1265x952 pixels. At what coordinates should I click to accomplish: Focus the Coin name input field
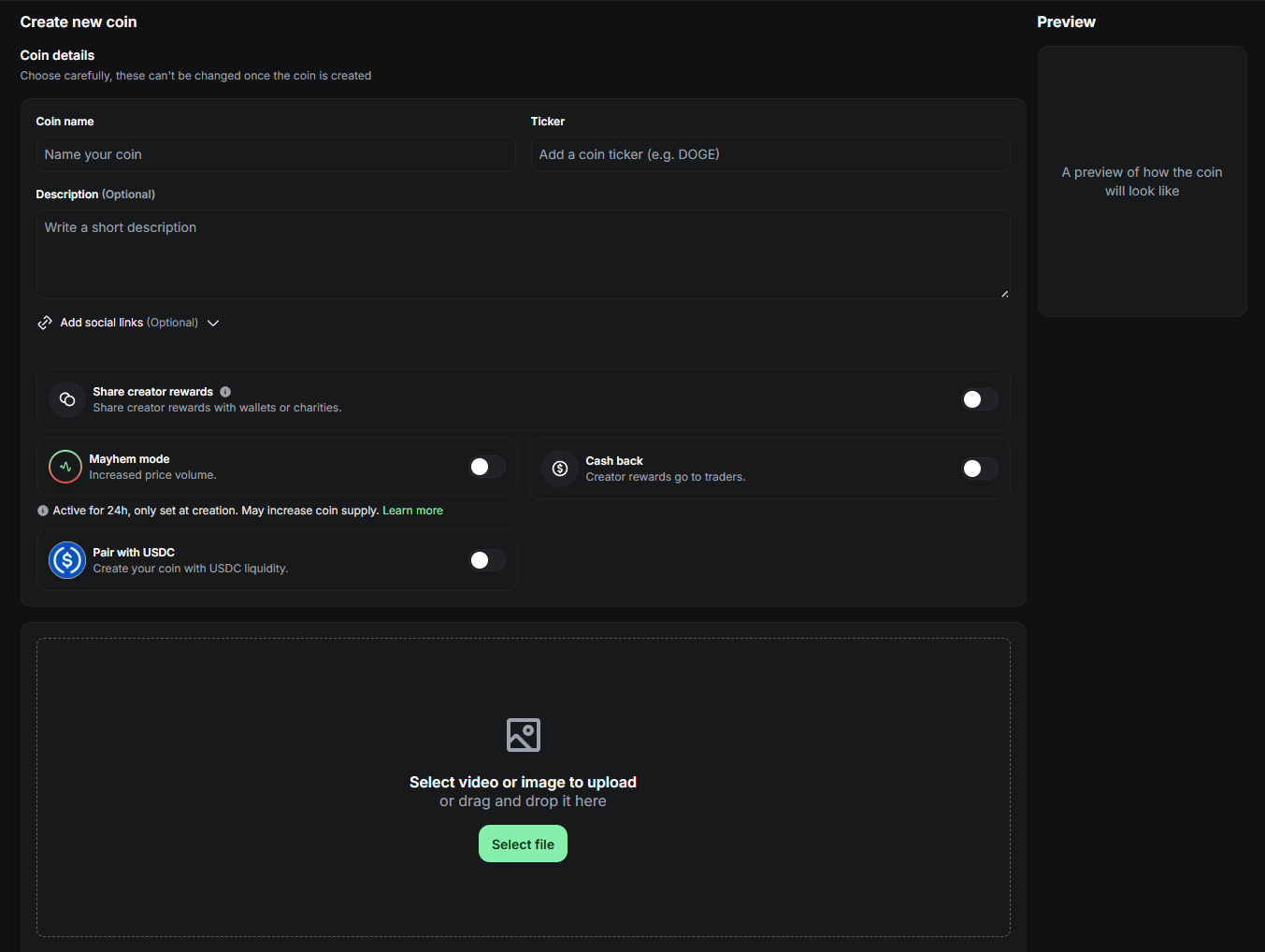click(276, 154)
